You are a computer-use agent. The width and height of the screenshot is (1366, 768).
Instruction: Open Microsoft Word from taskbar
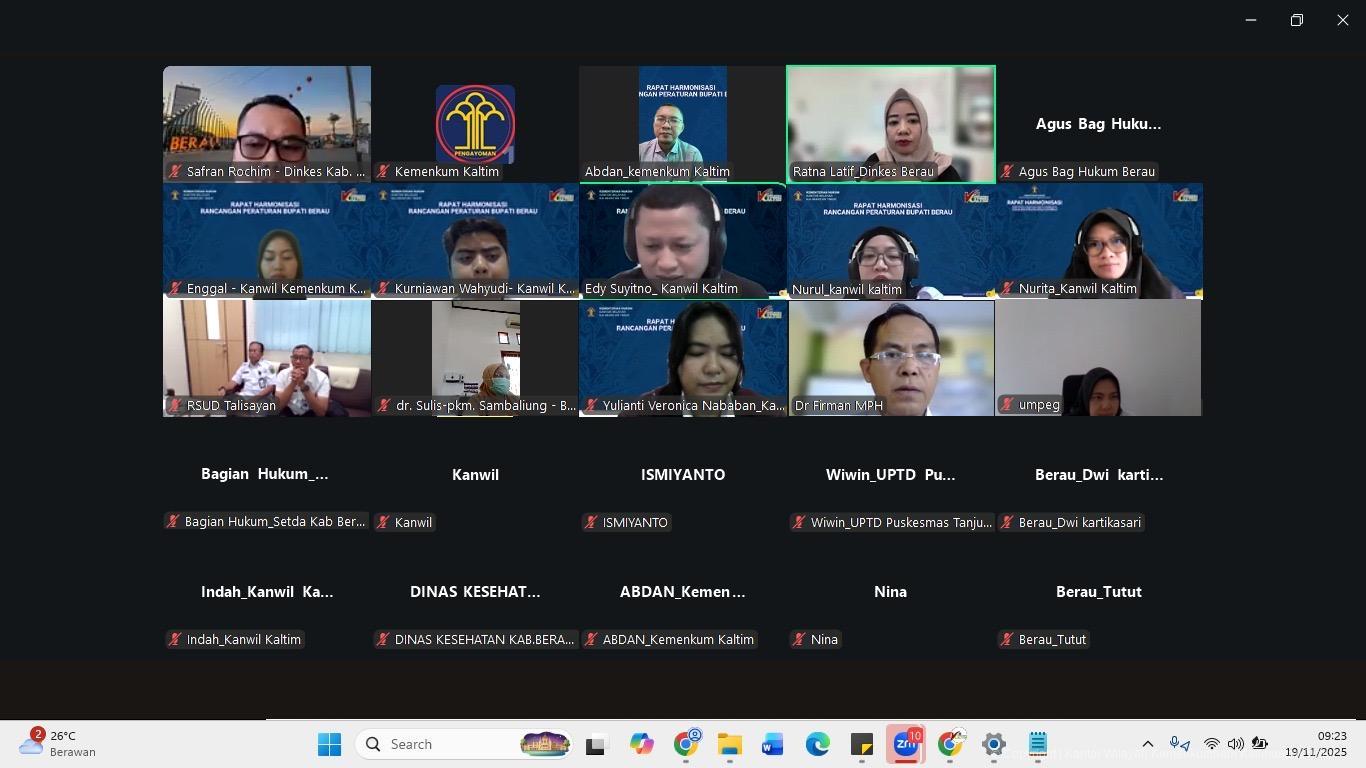(773, 744)
